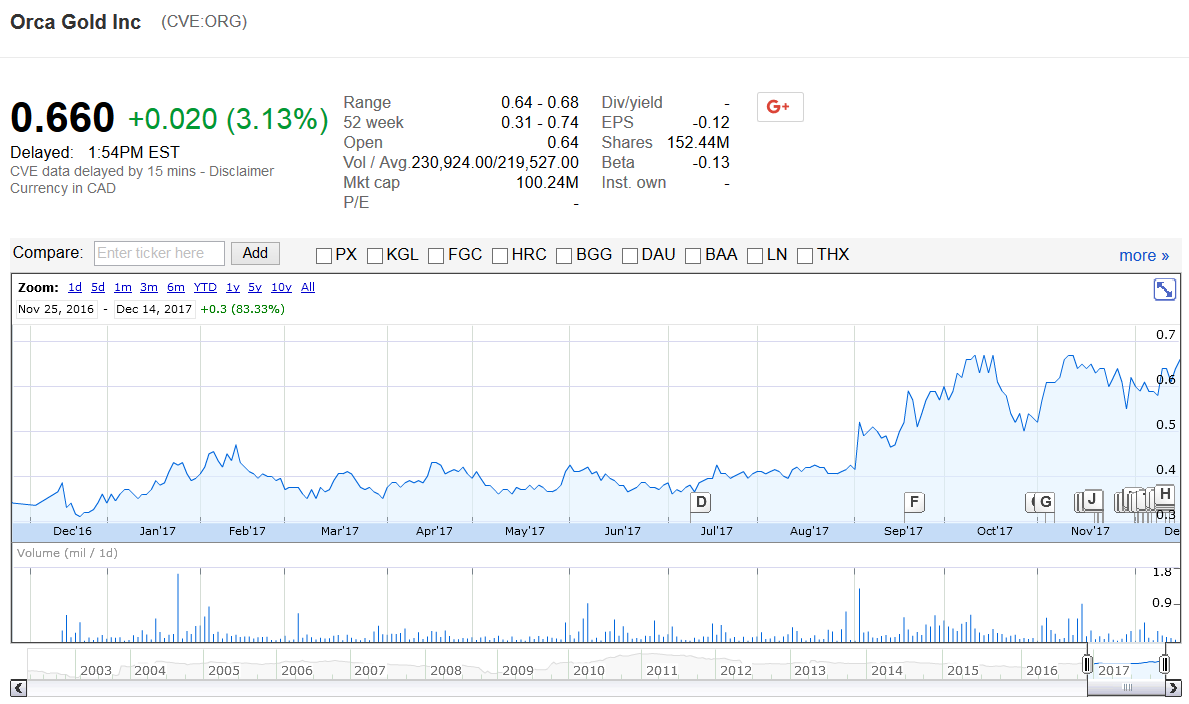Screen dimensions: 1189x704
Task: Set chart zoom to 1y
Action: (233, 288)
